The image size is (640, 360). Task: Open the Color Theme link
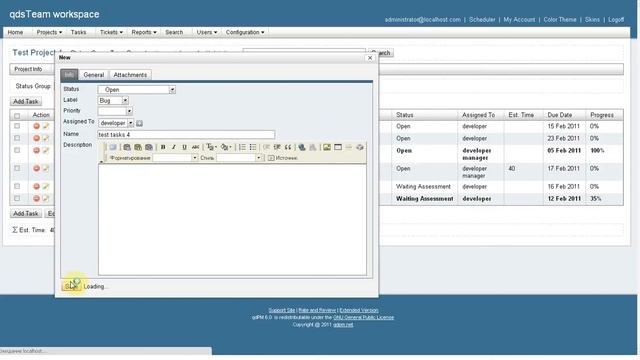coord(560,19)
